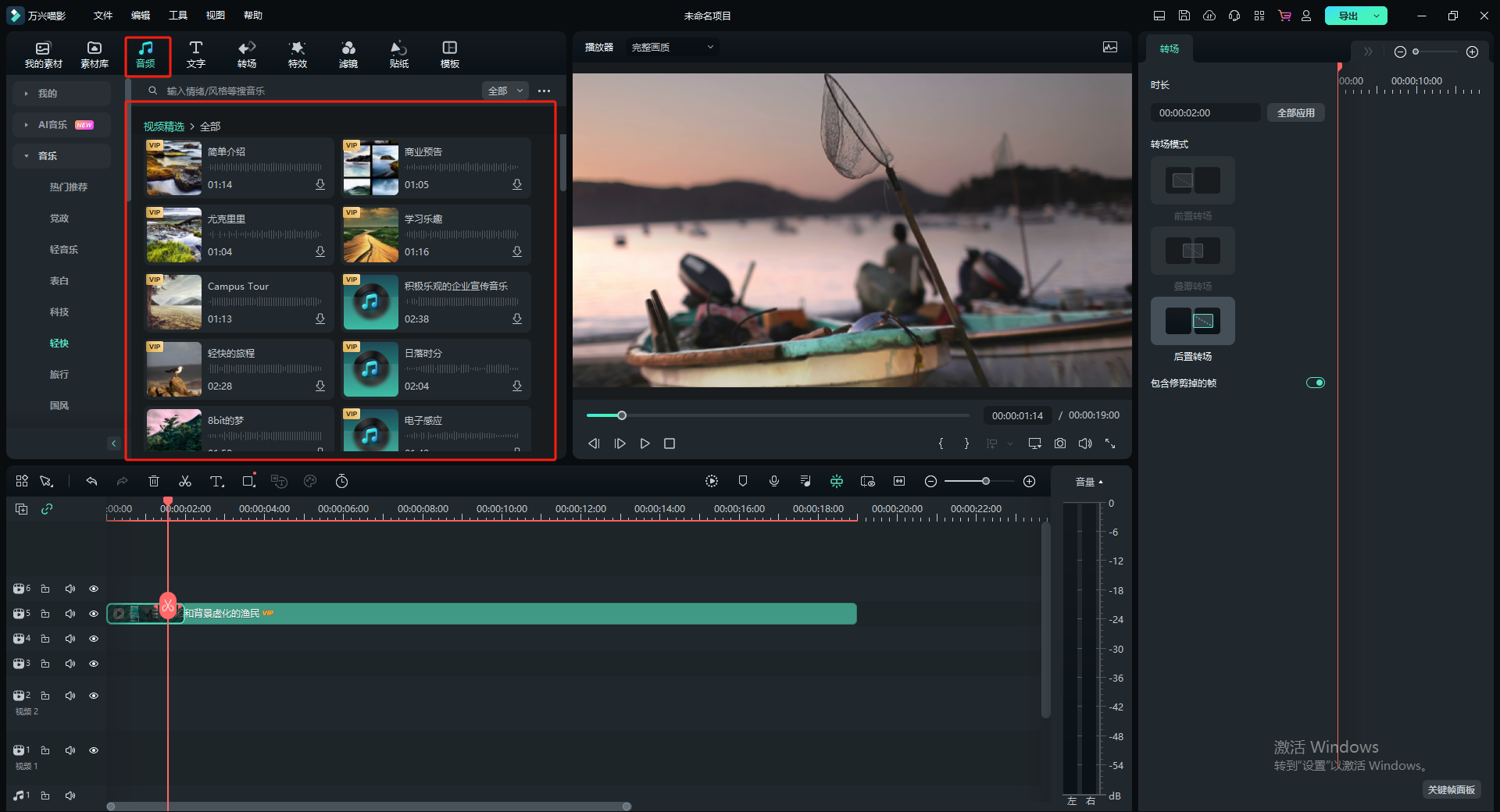The height and width of the screenshot is (812, 1500).
Task: Open the 特效 (Effects) panel
Action: tap(297, 54)
